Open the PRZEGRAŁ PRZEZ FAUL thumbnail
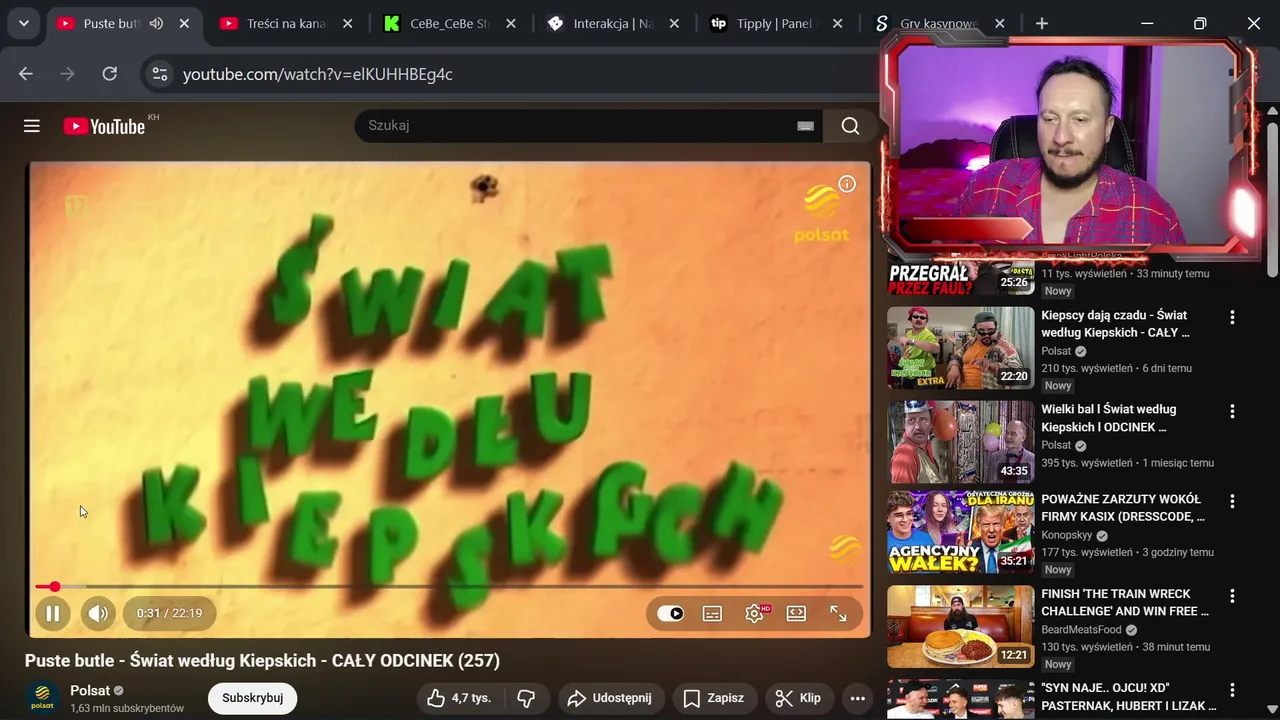The width and height of the screenshot is (1280, 720). point(960,279)
